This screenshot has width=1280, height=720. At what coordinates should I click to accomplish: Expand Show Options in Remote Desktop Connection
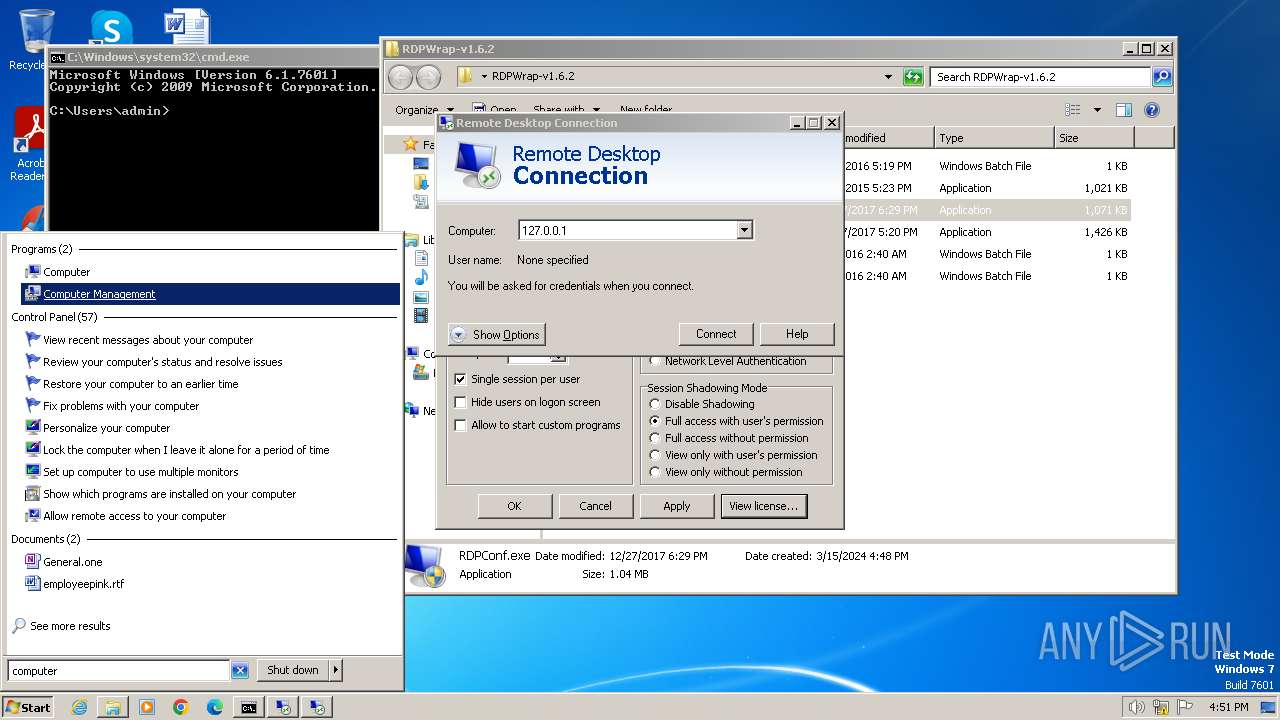pos(496,335)
